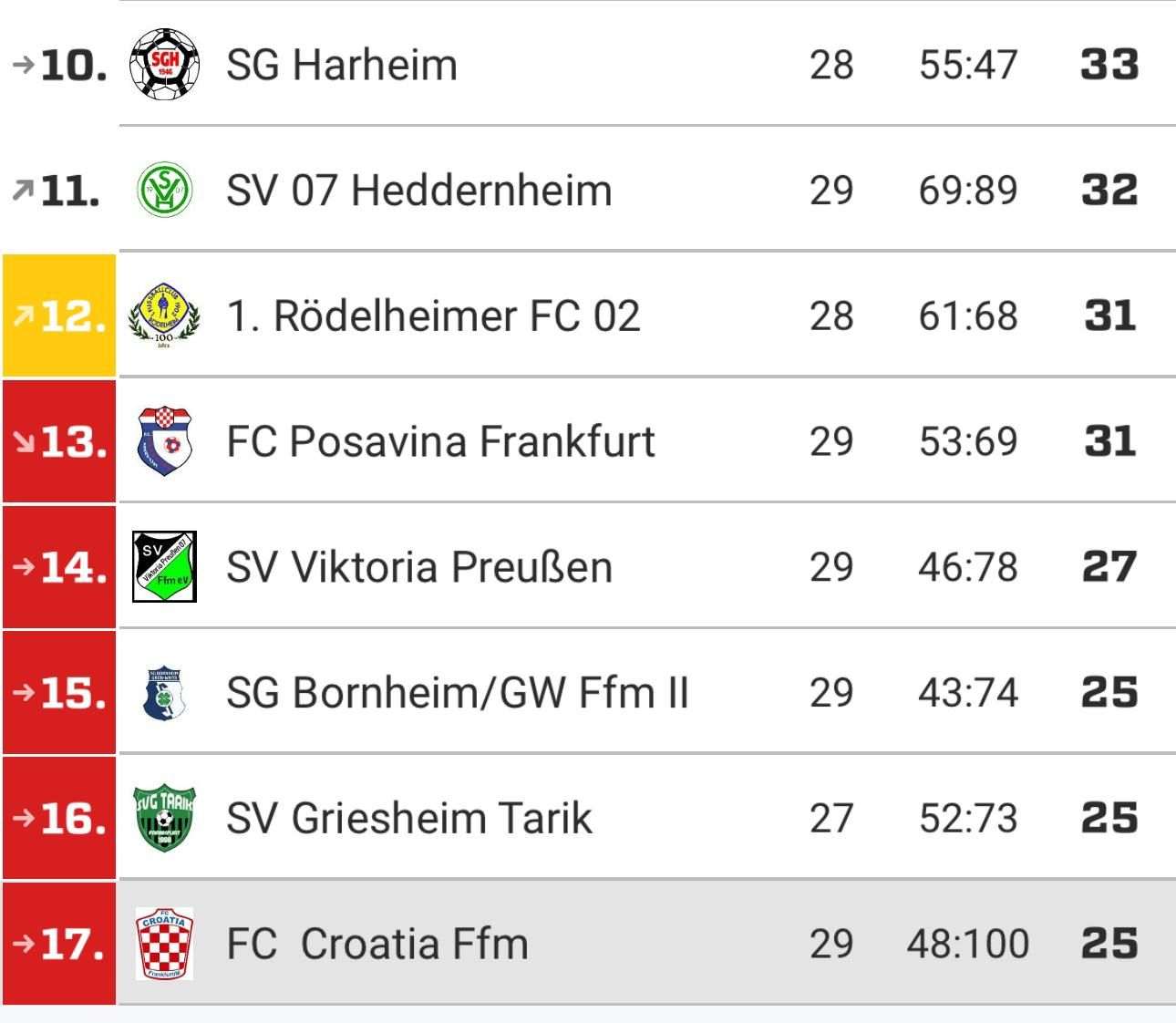Open SG Harheim club logo
This screenshot has width=1176, height=1023.
(164, 64)
